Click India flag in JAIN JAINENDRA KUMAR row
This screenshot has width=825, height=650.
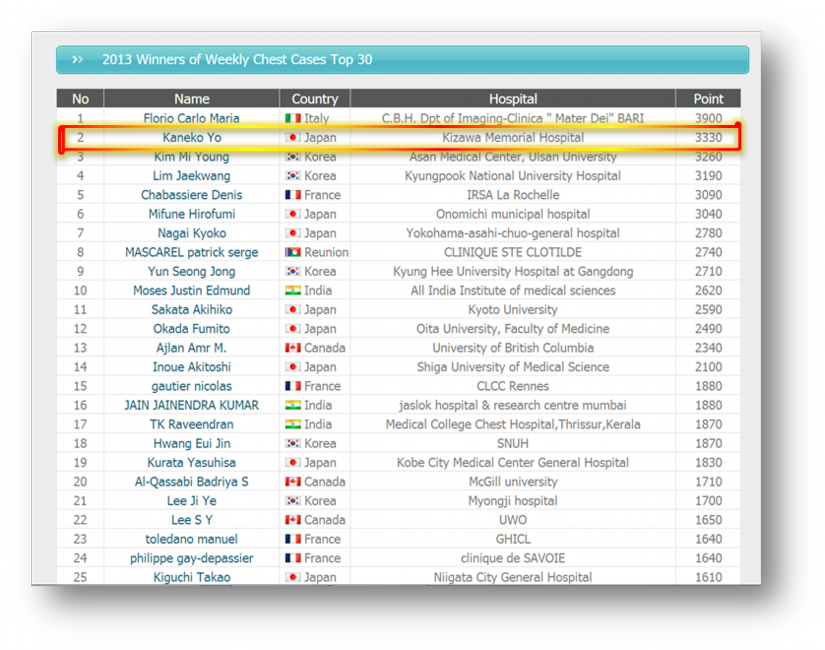click(x=293, y=405)
